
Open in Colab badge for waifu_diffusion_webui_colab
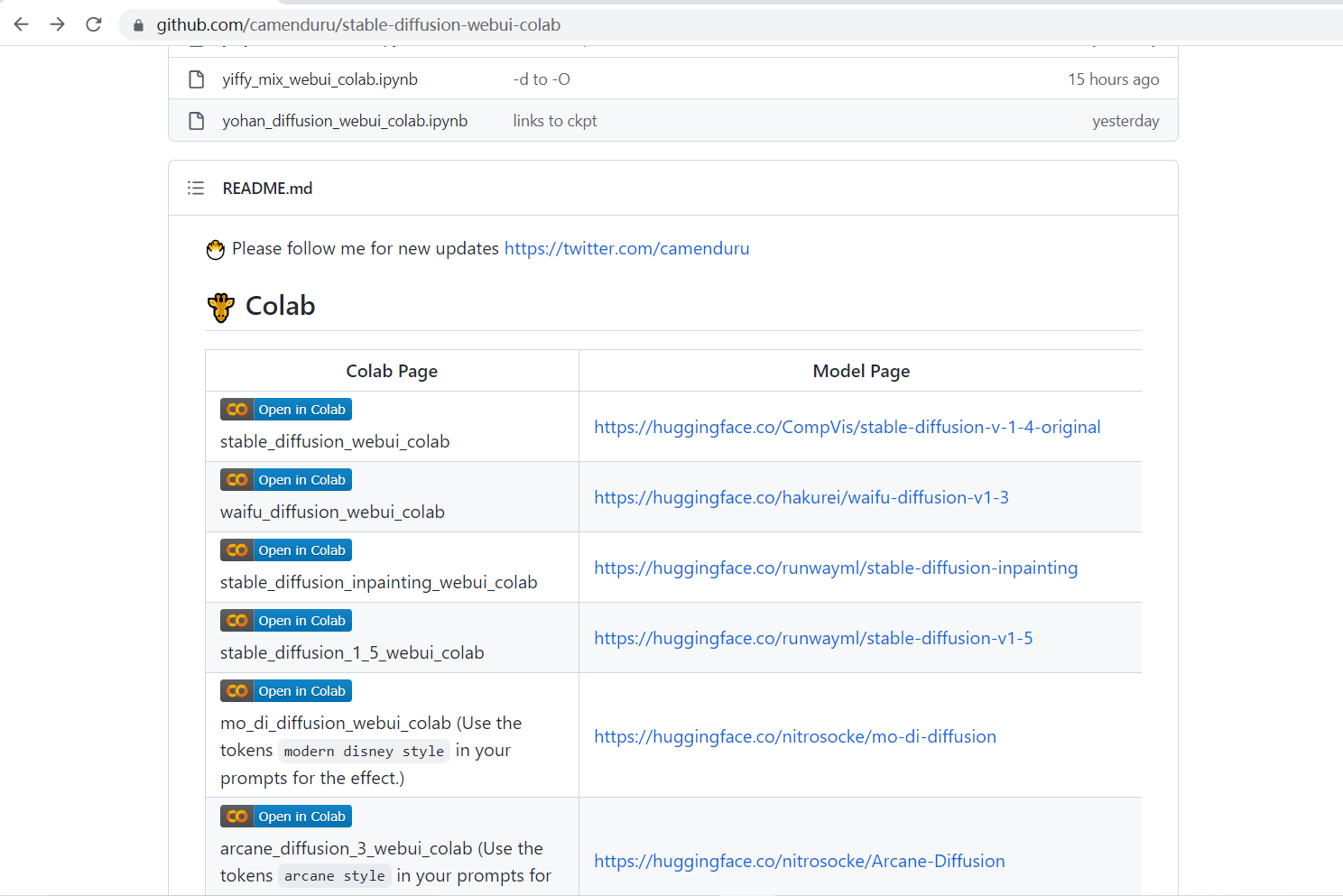[286, 480]
